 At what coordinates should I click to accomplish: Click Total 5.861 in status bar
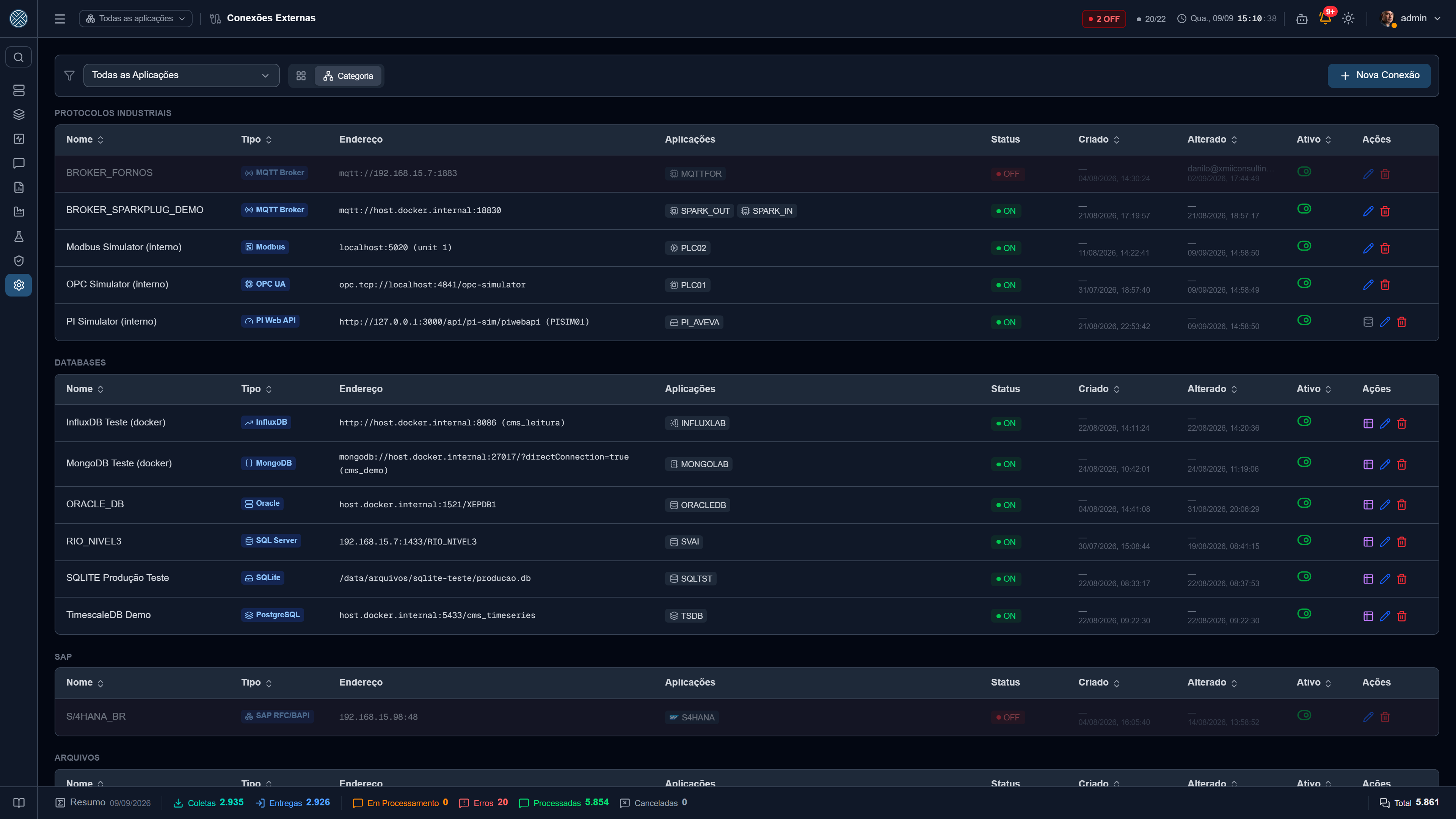tap(1410, 803)
